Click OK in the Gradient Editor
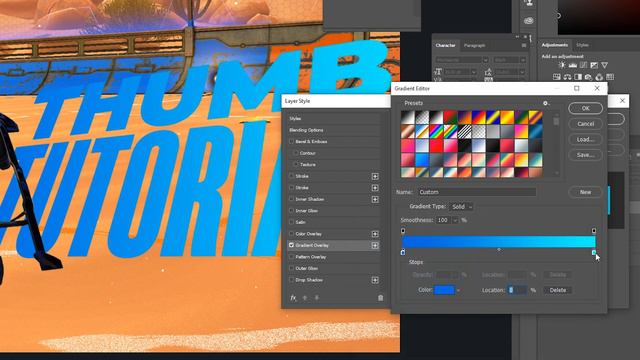640x360 pixels. coord(585,108)
